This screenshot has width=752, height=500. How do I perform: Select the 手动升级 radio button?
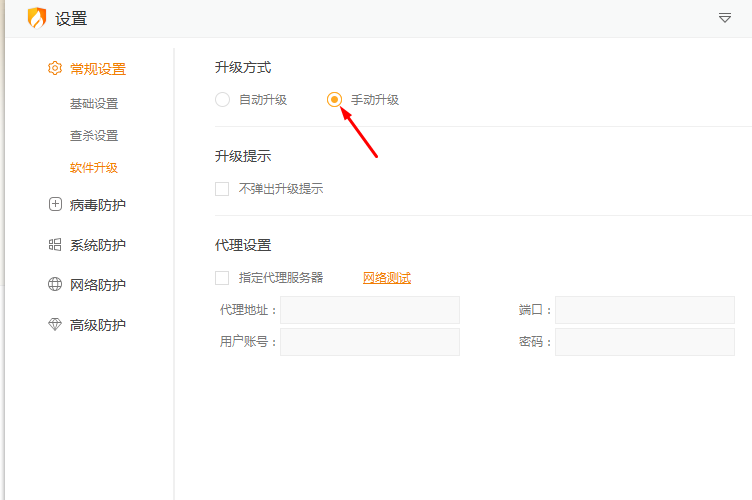[334, 100]
